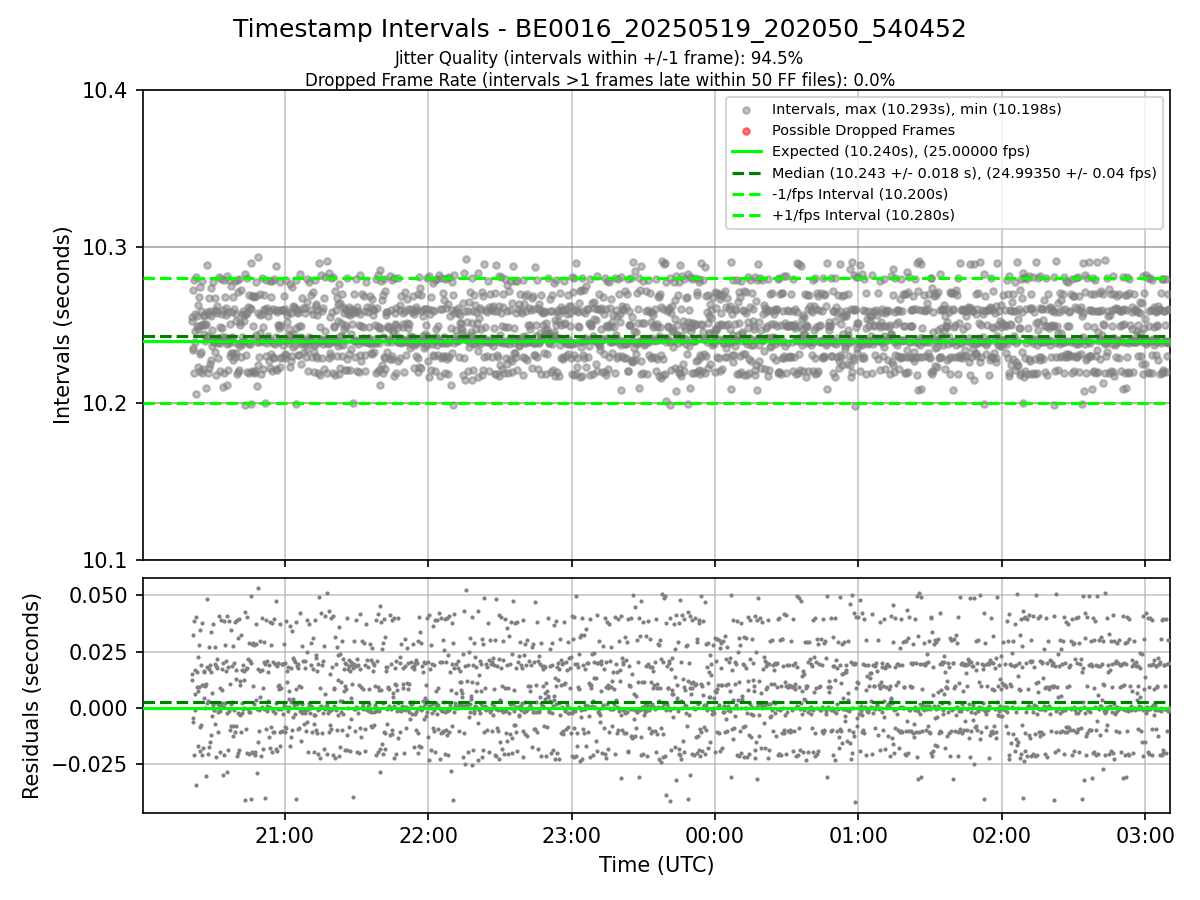Click the "Time (UTC)" x-axis label
Screen dimensions: 1200x900
[x=656, y=865]
